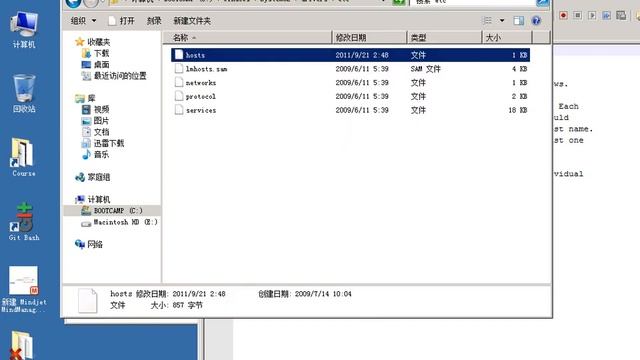This screenshot has width=640, height=360.
Task: Sort files by 修改日期 column header
Action: [369, 38]
